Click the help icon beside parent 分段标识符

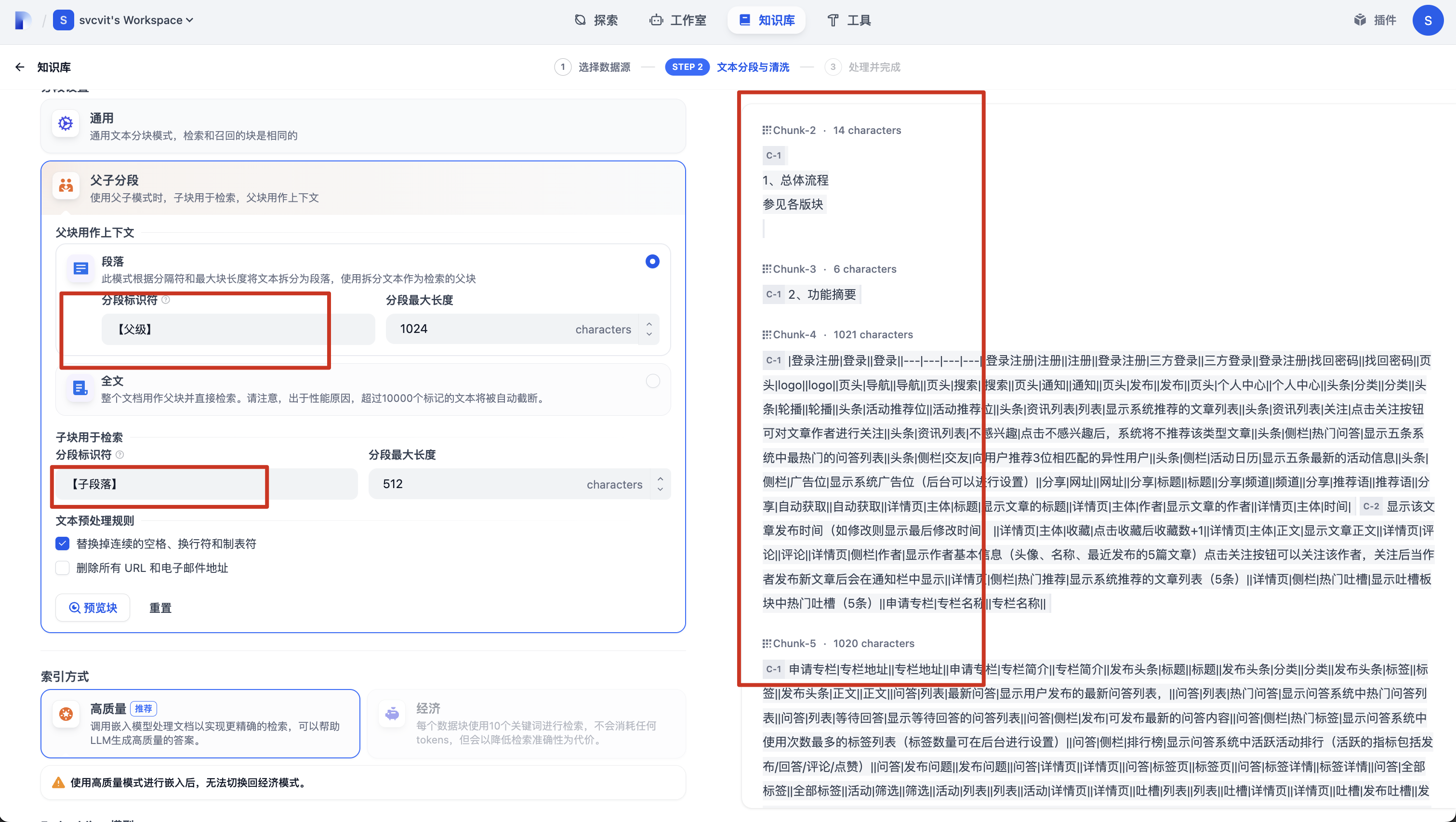(166, 300)
